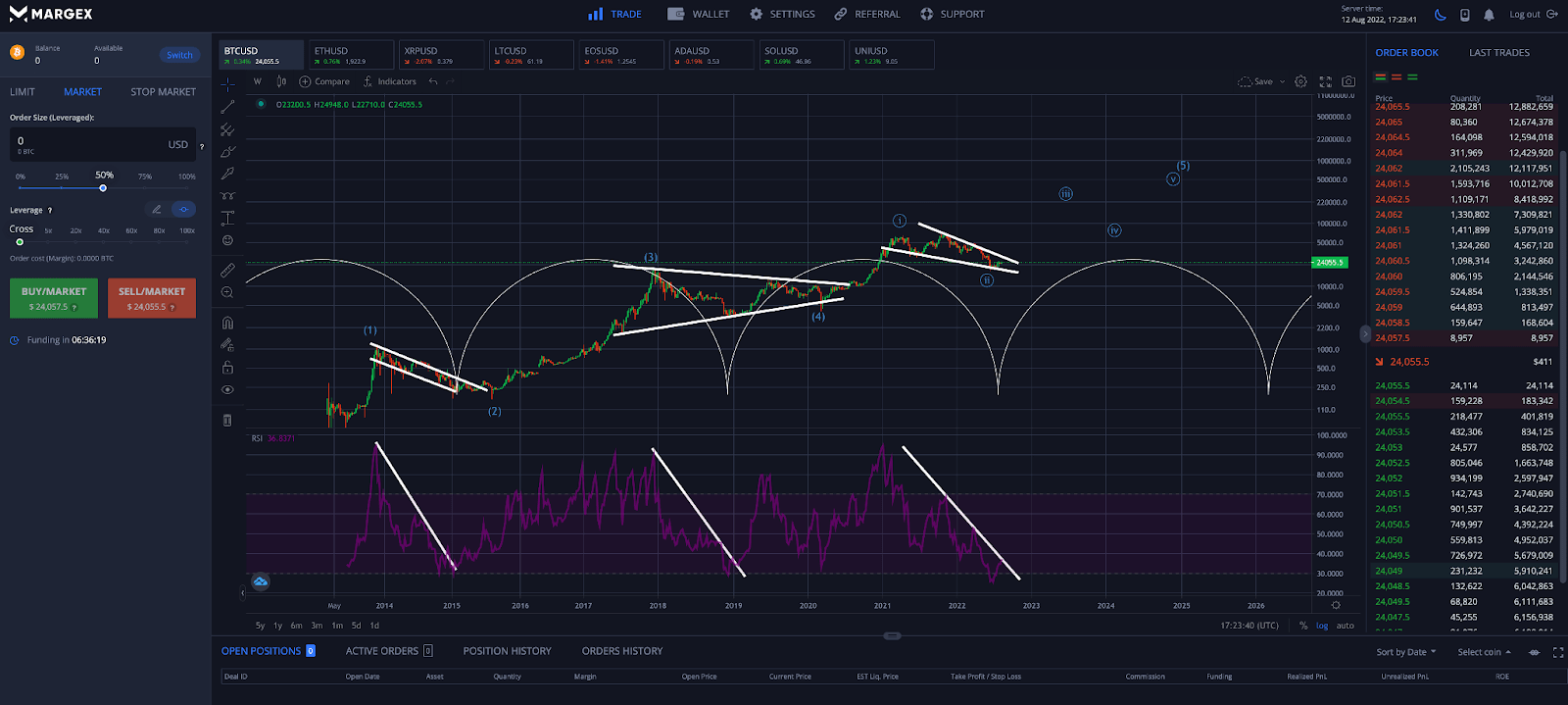Open chart settings gear icon
The image size is (1568, 705).
pyautogui.click(x=1300, y=81)
